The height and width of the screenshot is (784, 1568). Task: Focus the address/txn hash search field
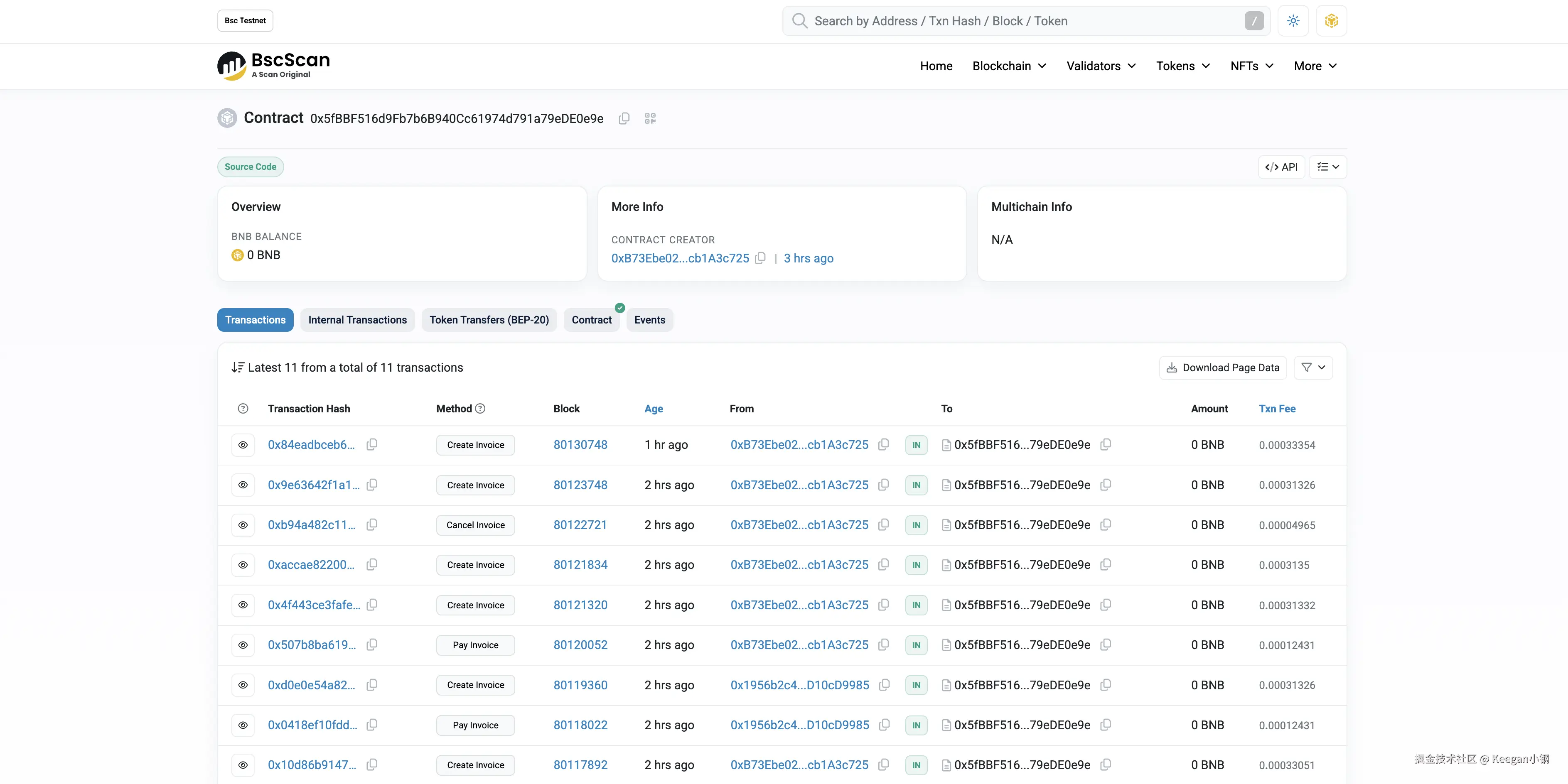point(1022,21)
